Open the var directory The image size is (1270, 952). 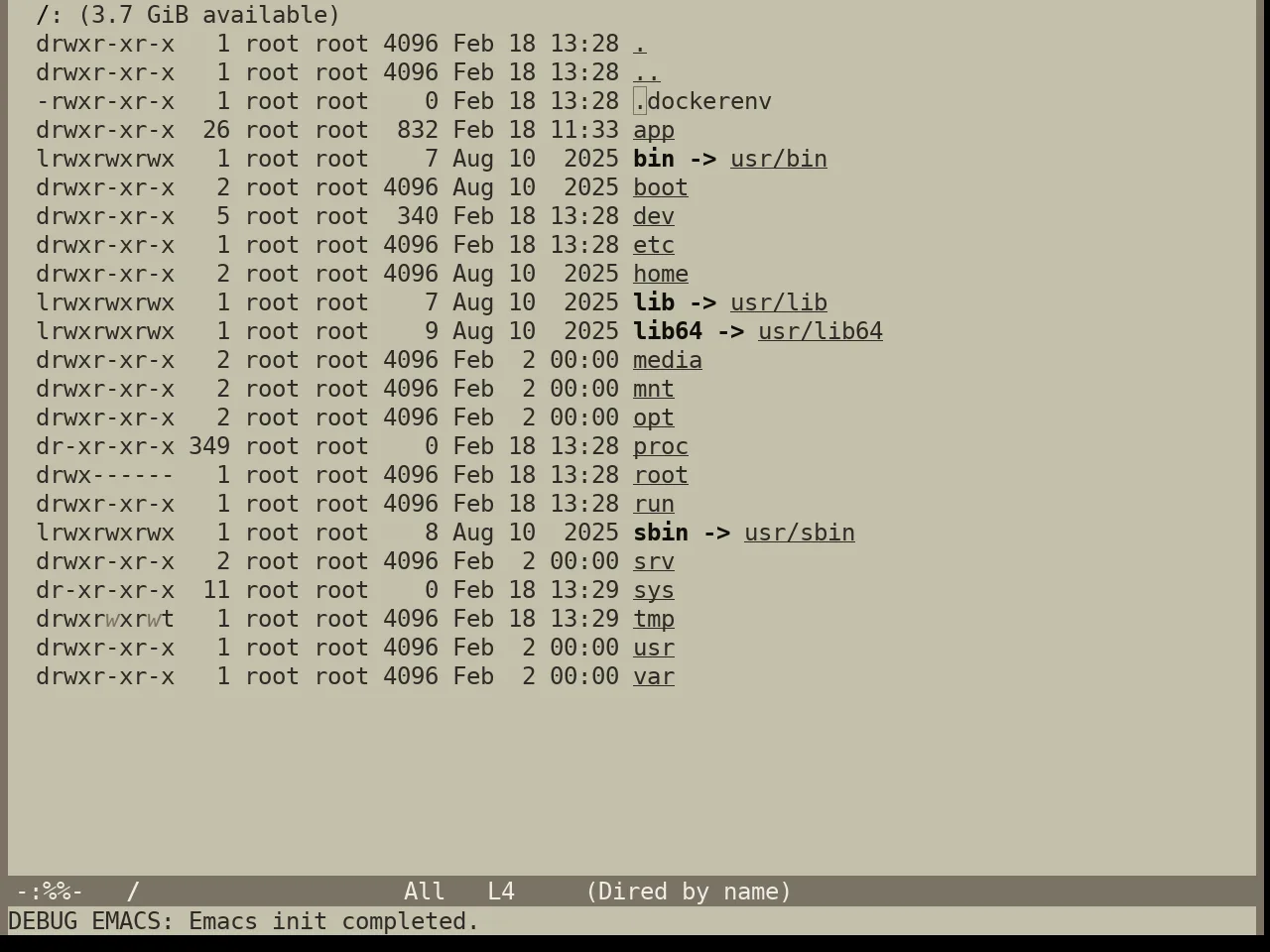point(654,676)
